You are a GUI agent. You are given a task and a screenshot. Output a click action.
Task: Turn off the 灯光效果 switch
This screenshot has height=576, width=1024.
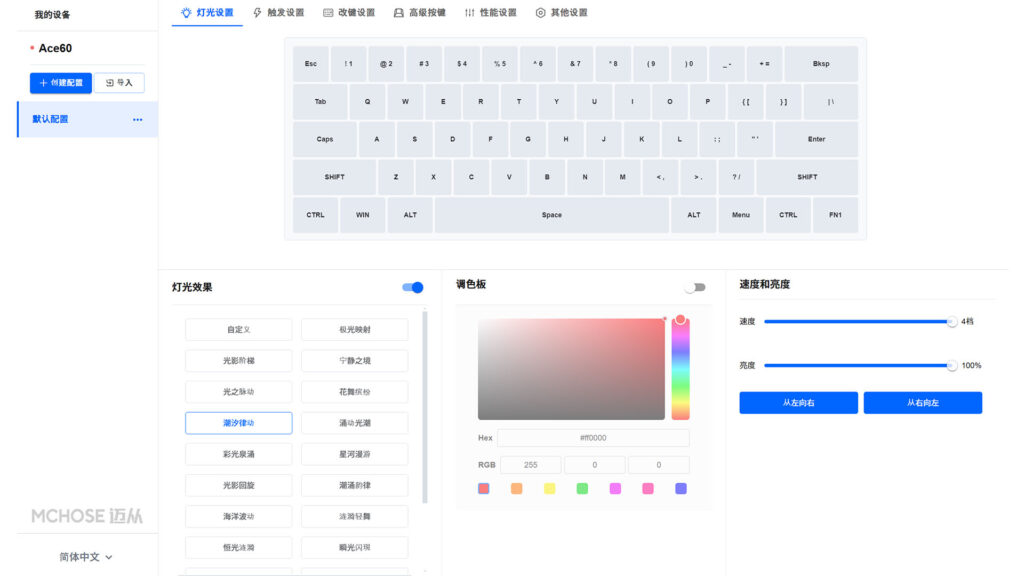point(413,288)
